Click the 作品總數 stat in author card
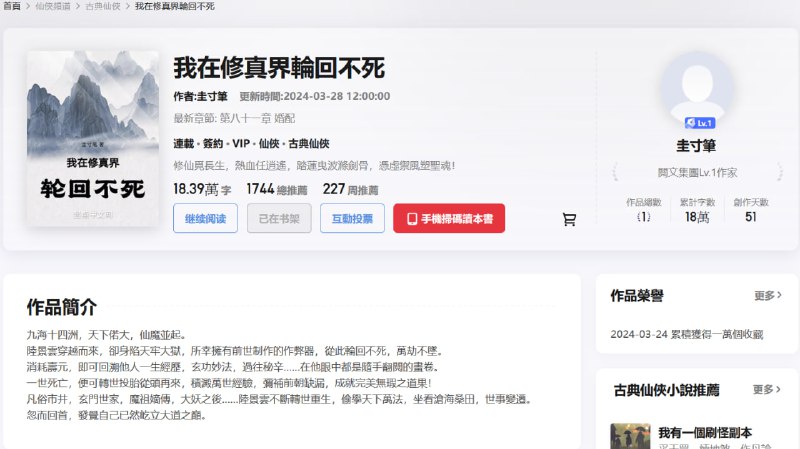800x449 pixels. pyautogui.click(x=644, y=210)
